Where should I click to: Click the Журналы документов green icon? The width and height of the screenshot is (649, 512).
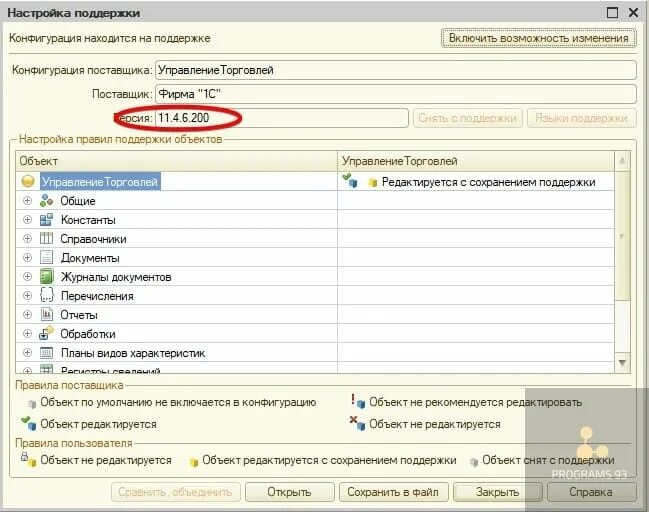(x=46, y=276)
